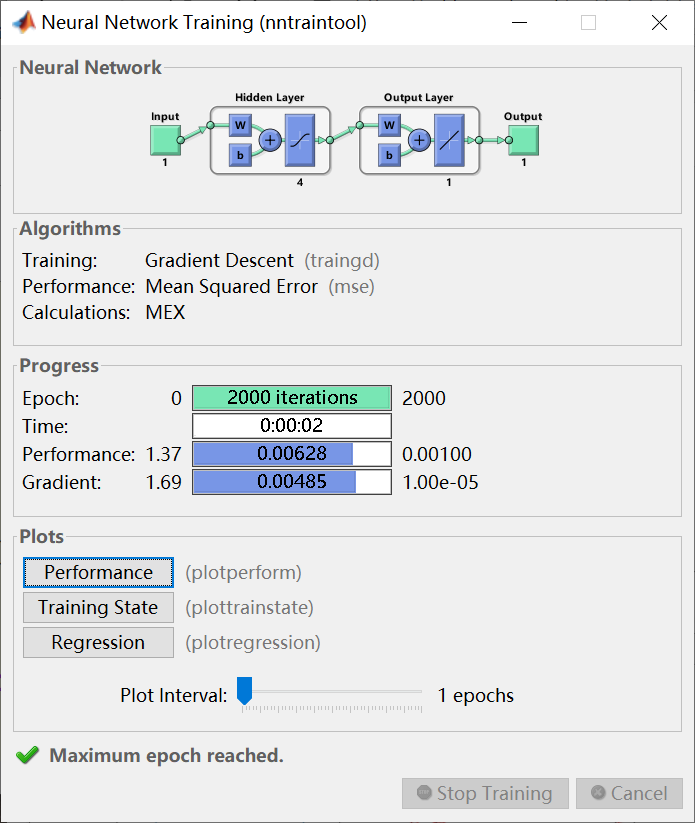Image resolution: width=695 pixels, height=823 pixels.
Task: Open the Training State plot
Action: (97, 607)
